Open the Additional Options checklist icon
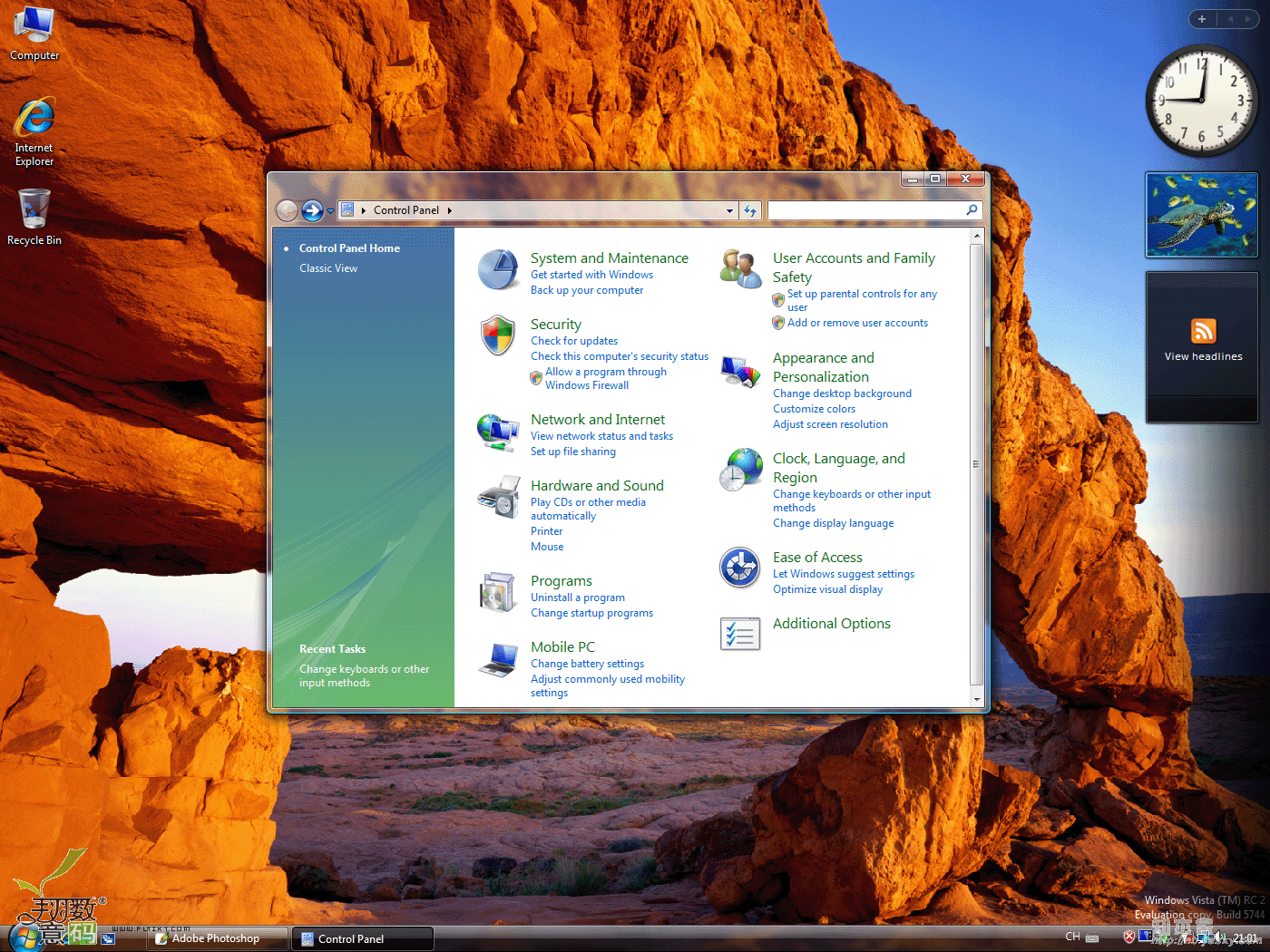 pos(740,634)
